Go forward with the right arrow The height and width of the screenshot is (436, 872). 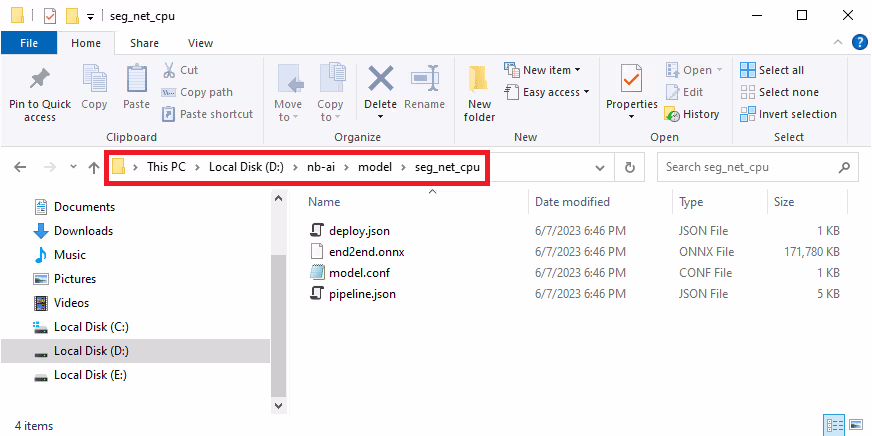(x=49, y=167)
